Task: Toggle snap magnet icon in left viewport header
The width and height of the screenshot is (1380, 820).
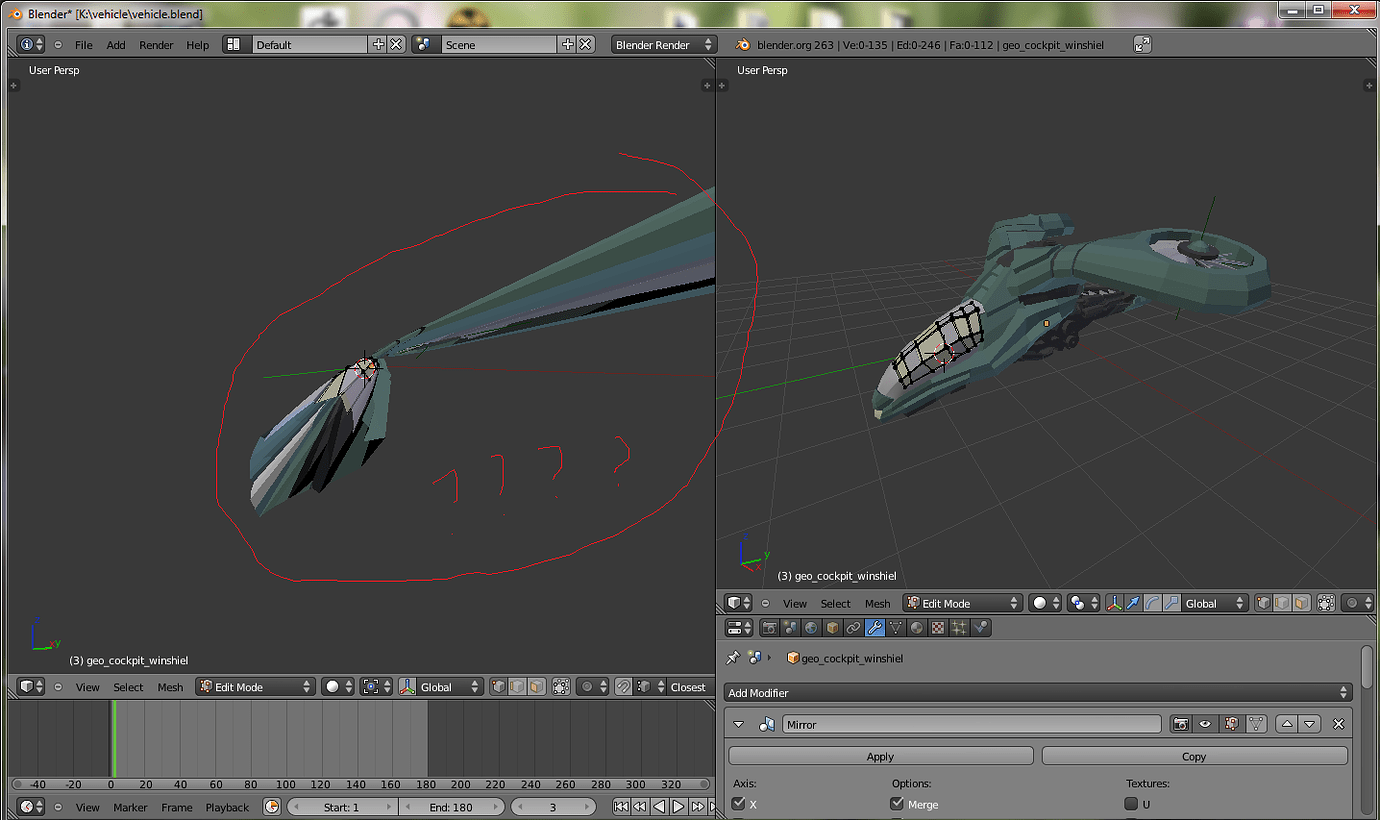Action: tap(624, 687)
